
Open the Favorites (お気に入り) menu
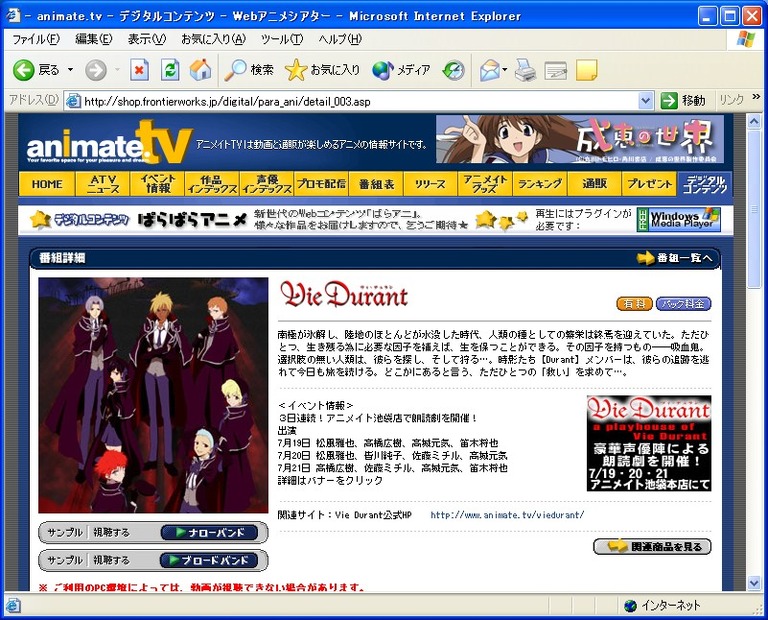point(213,39)
